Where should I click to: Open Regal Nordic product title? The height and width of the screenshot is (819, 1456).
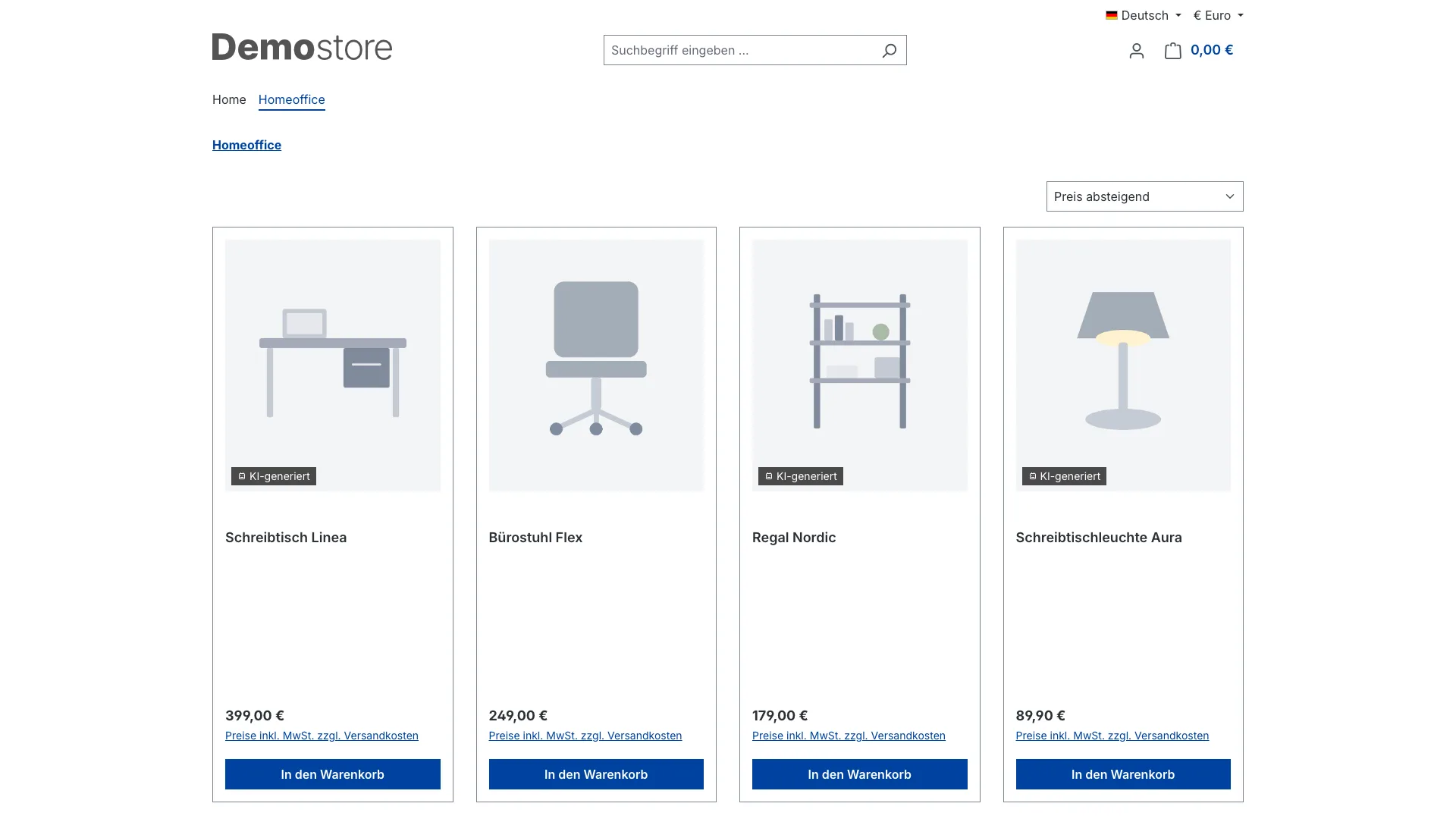click(x=794, y=538)
